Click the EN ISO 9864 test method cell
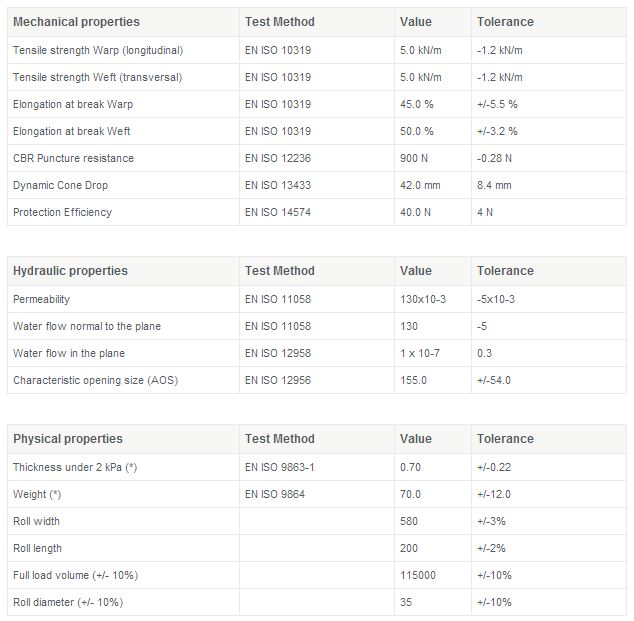Image resolution: width=634 pixels, height=621 pixels. tap(275, 494)
